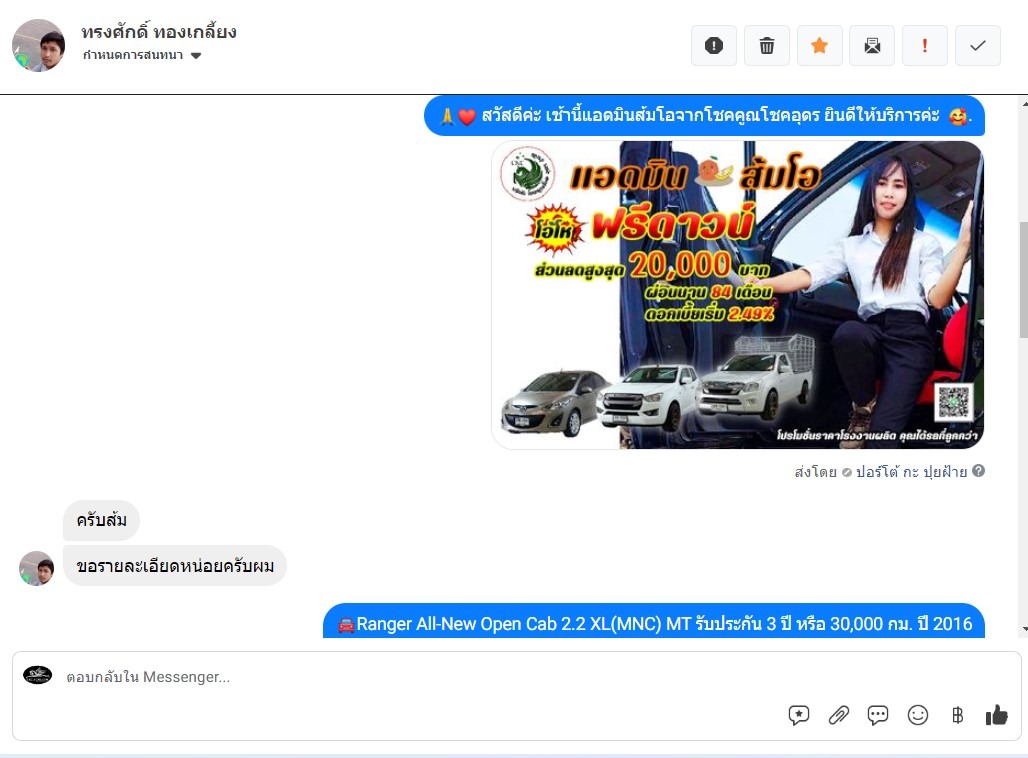Click the Baht payment request icon
1028x758 pixels.
(957, 715)
